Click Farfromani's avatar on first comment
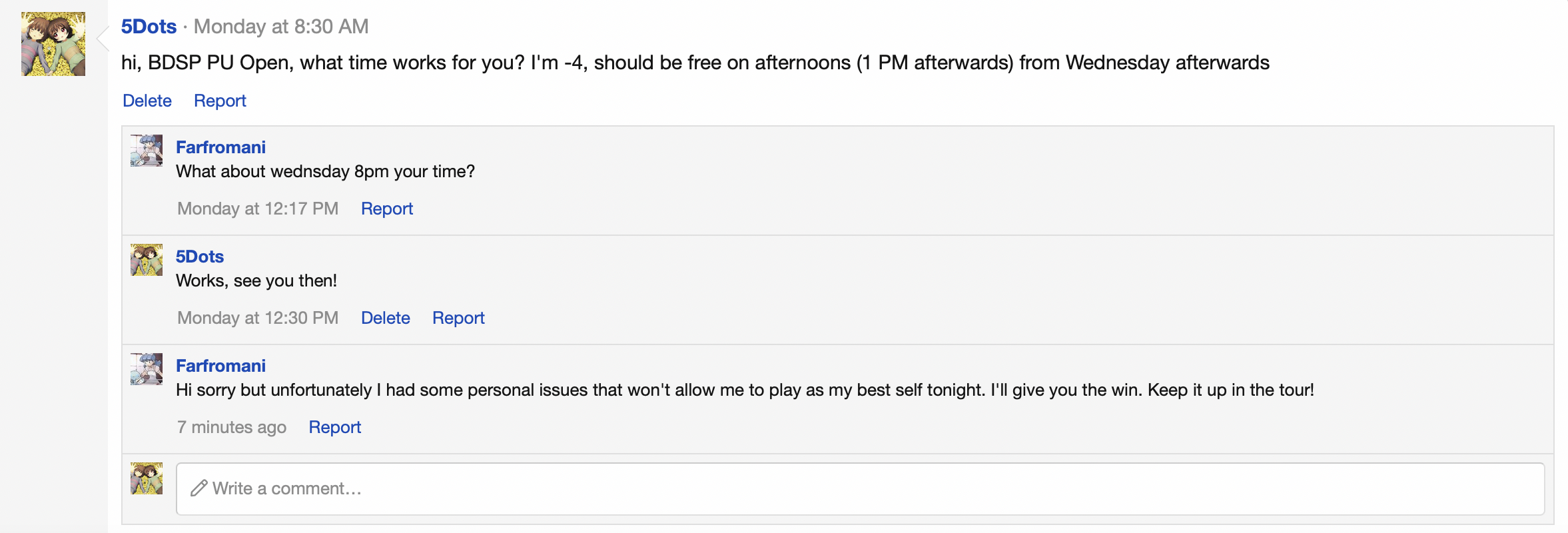1568x533 pixels. pyautogui.click(x=147, y=151)
